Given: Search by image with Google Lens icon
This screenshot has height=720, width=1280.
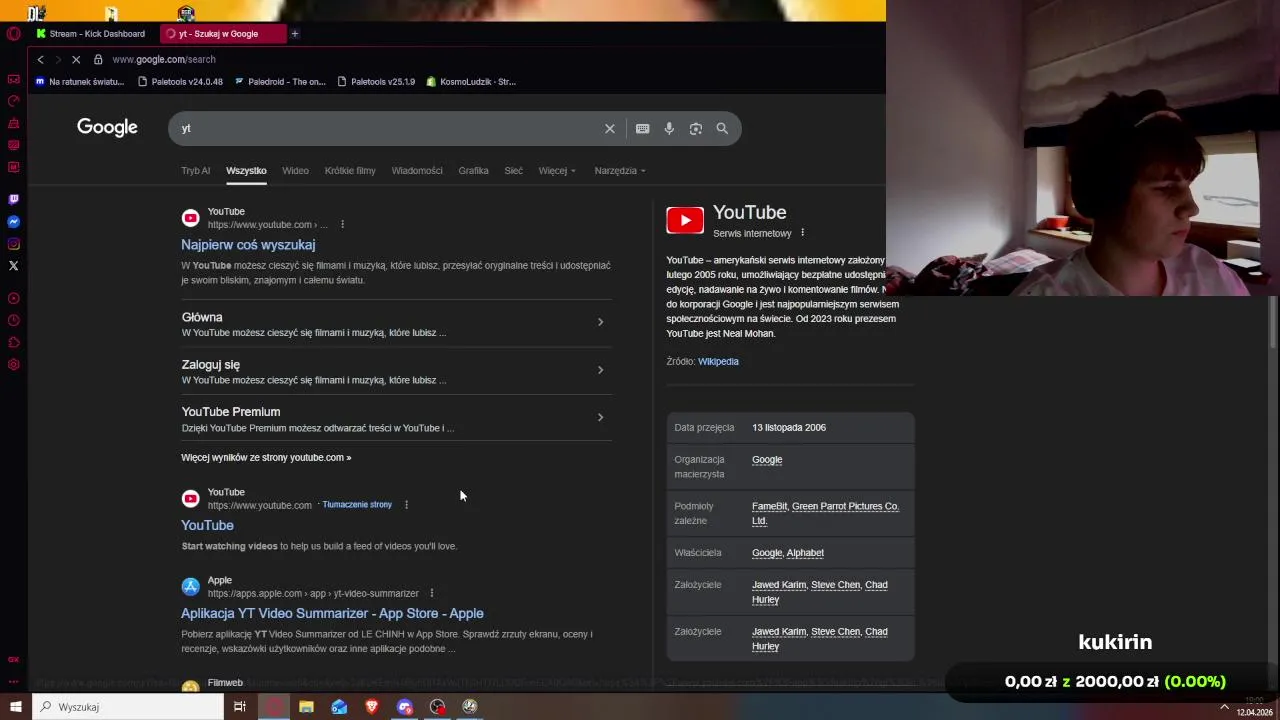Looking at the screenshot, I should tap(696, 128).
